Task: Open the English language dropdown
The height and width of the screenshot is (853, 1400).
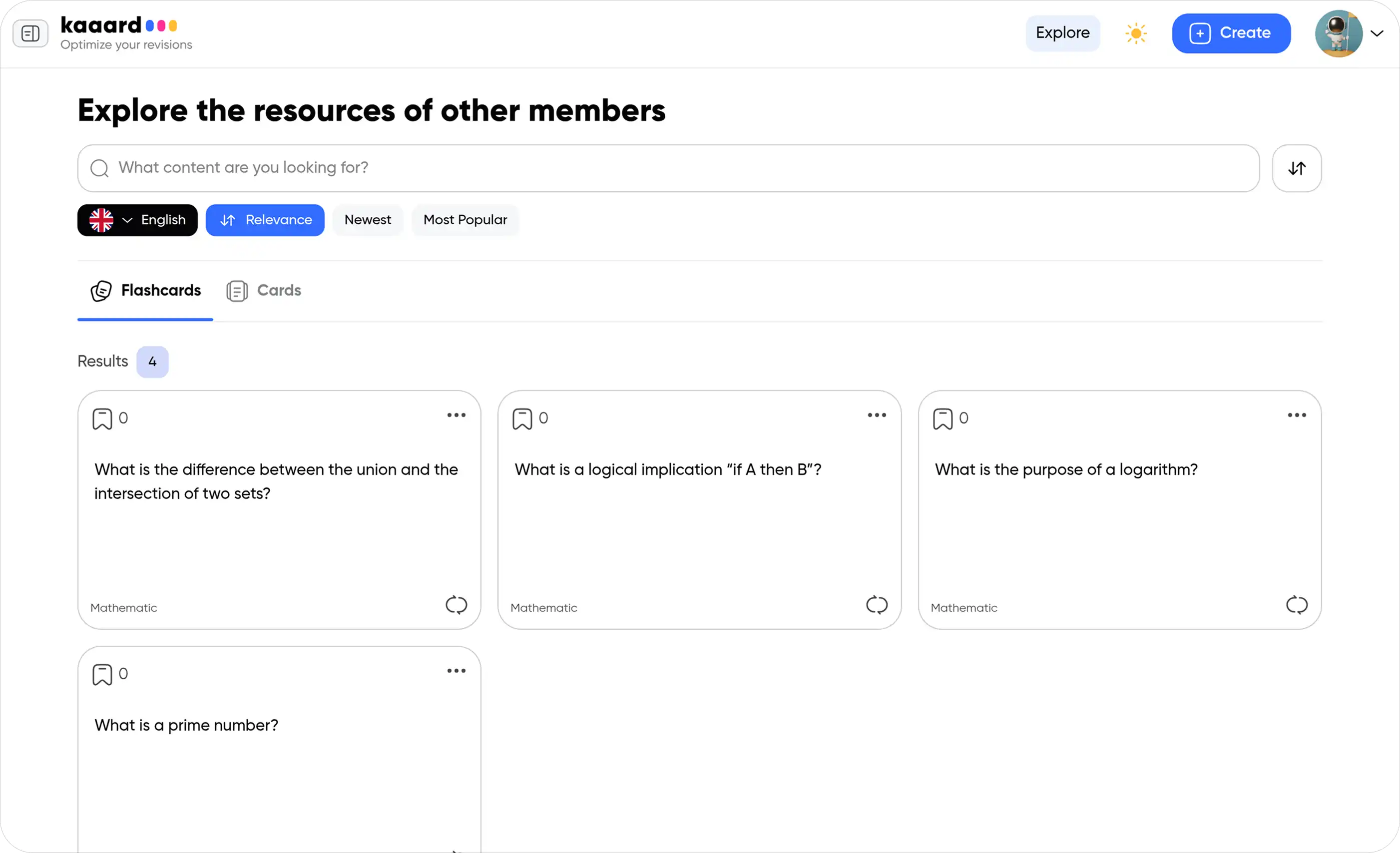Action: (137, 220)
